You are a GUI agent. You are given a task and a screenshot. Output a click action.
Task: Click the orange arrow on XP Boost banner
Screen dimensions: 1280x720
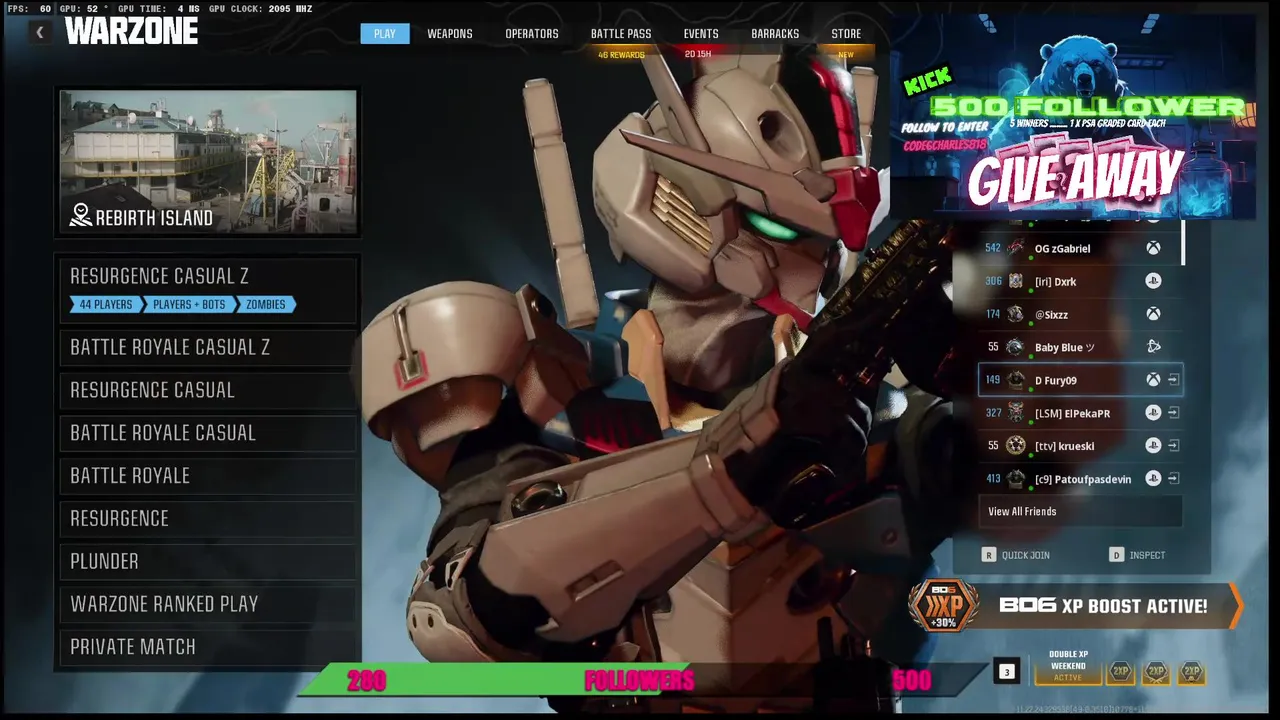tap(1235, 606)
